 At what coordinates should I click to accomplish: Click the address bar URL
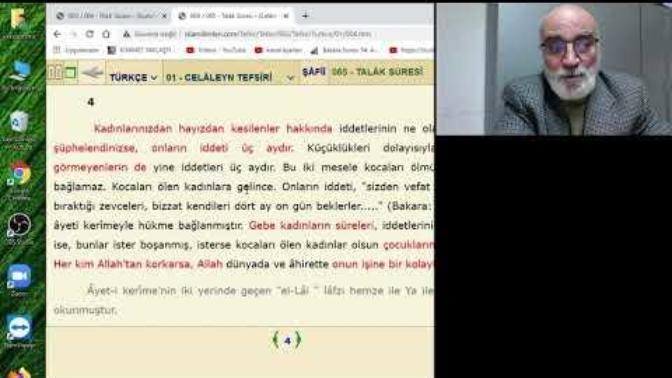pyautogui.click(x=278, y=34)
